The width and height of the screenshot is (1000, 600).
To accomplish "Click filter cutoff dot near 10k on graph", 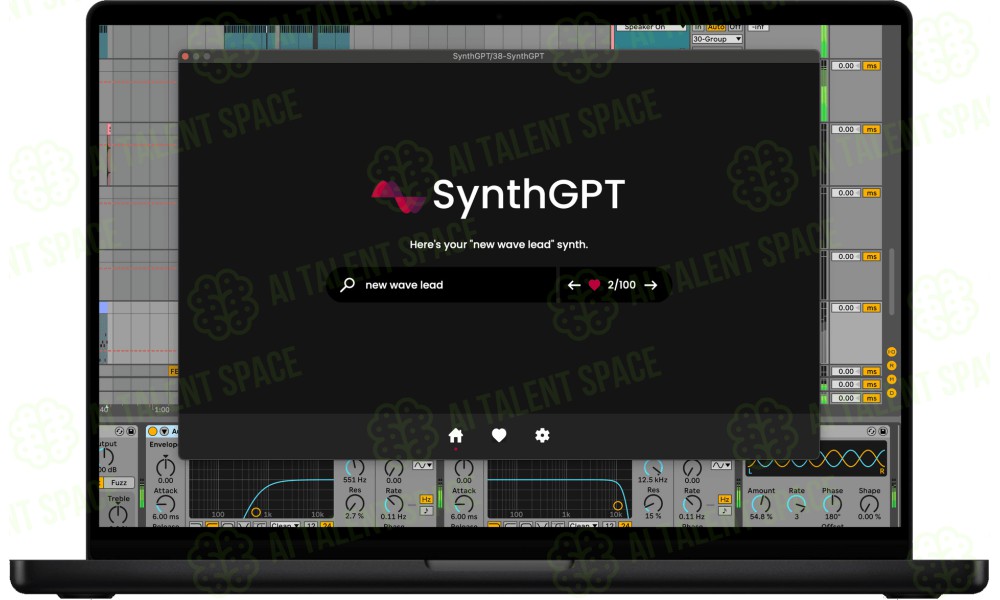I will 617,506.
